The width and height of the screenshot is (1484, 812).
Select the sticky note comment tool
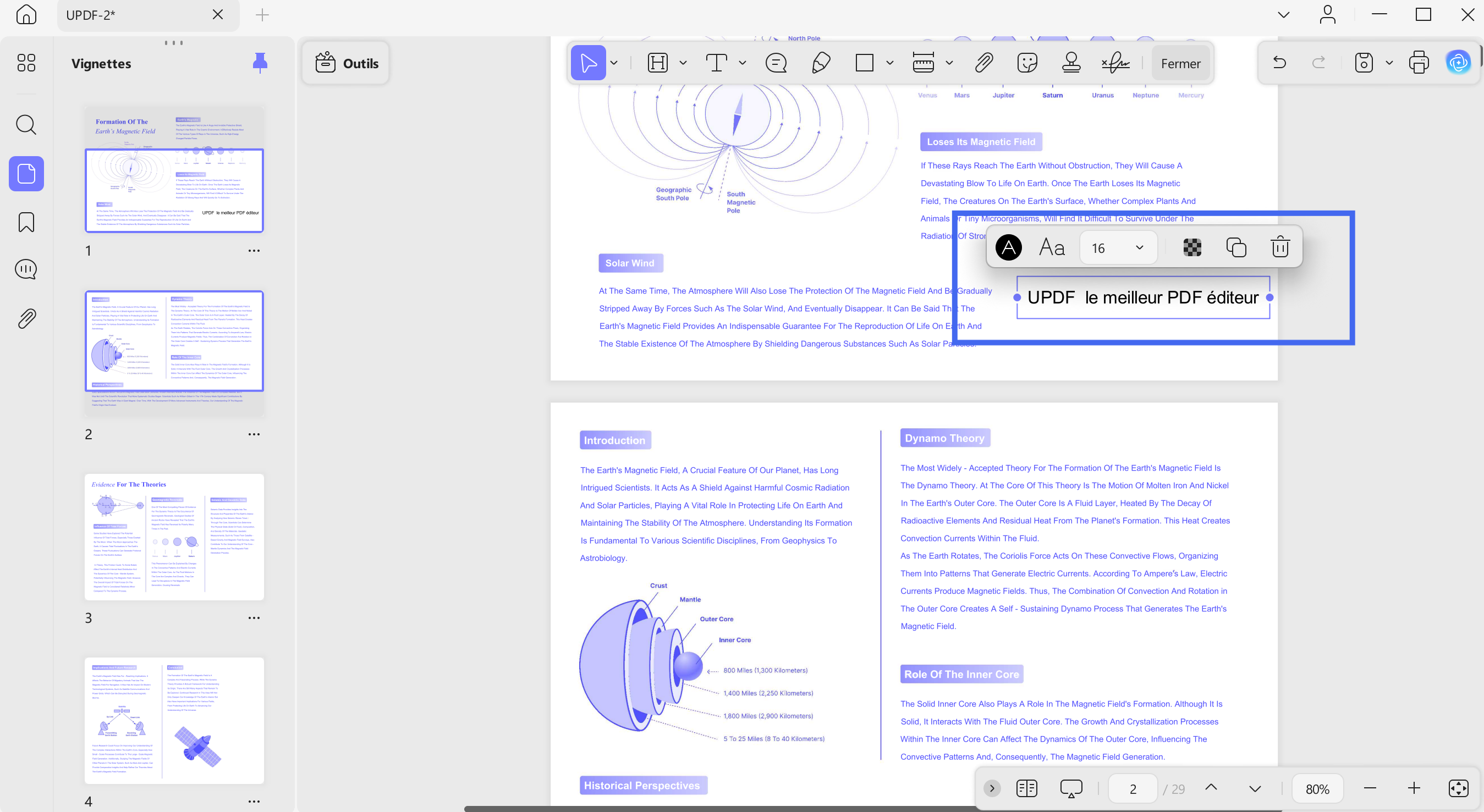(x=776, y=63)
